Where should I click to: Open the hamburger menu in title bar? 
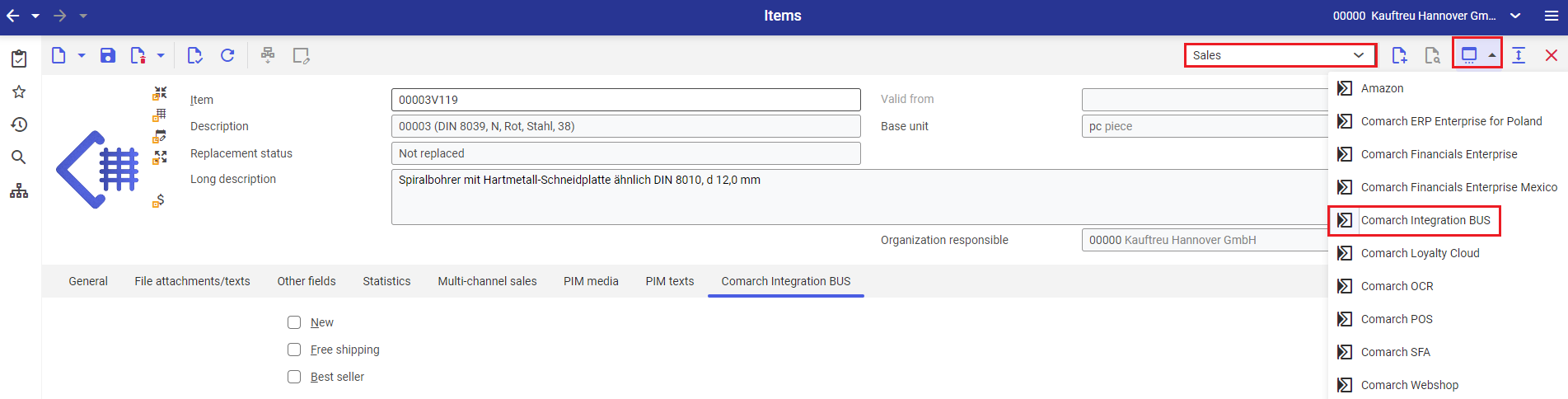tap(1551, 16)
